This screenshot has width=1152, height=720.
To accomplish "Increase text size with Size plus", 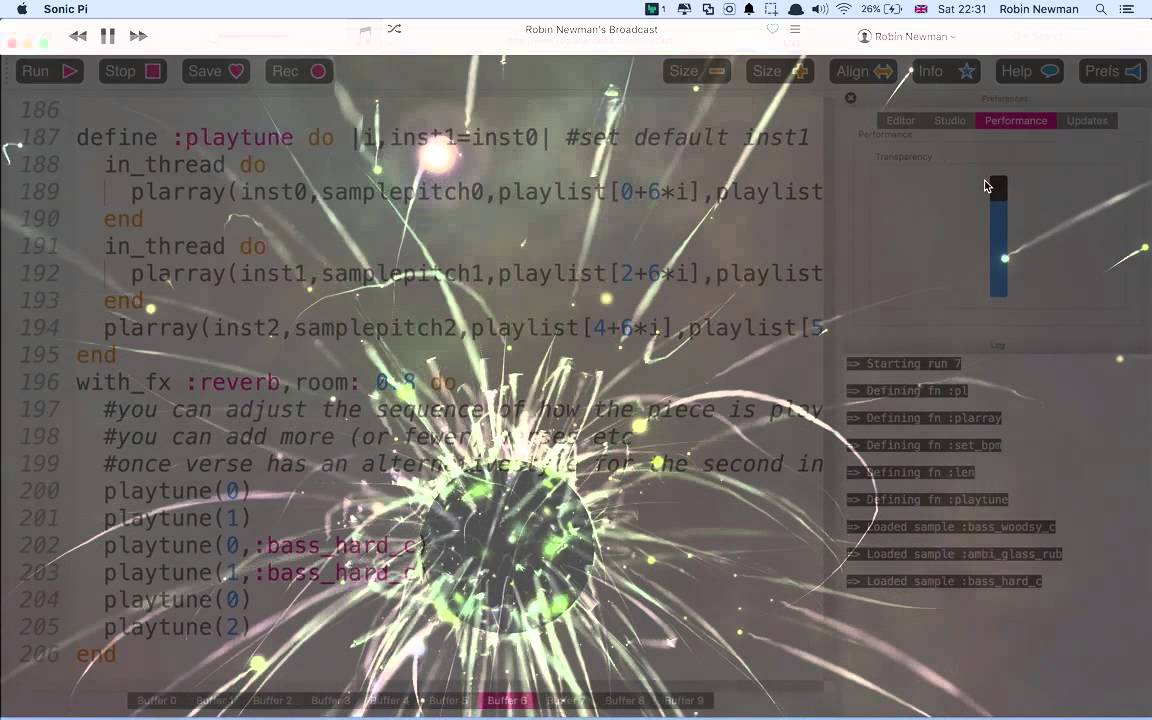I will click(780, 71).
